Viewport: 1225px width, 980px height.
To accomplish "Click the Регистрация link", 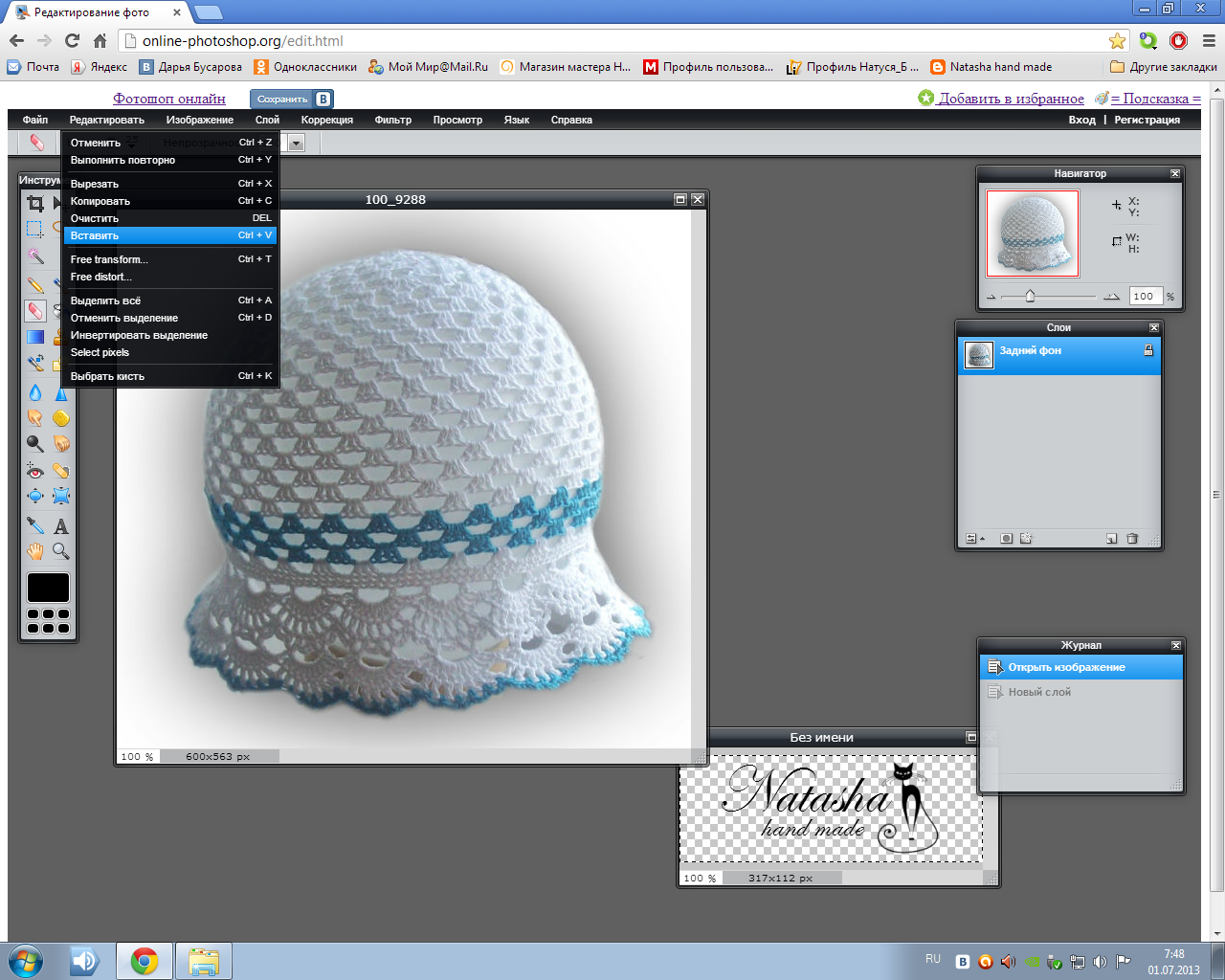I will click(x=1147, y=120).
